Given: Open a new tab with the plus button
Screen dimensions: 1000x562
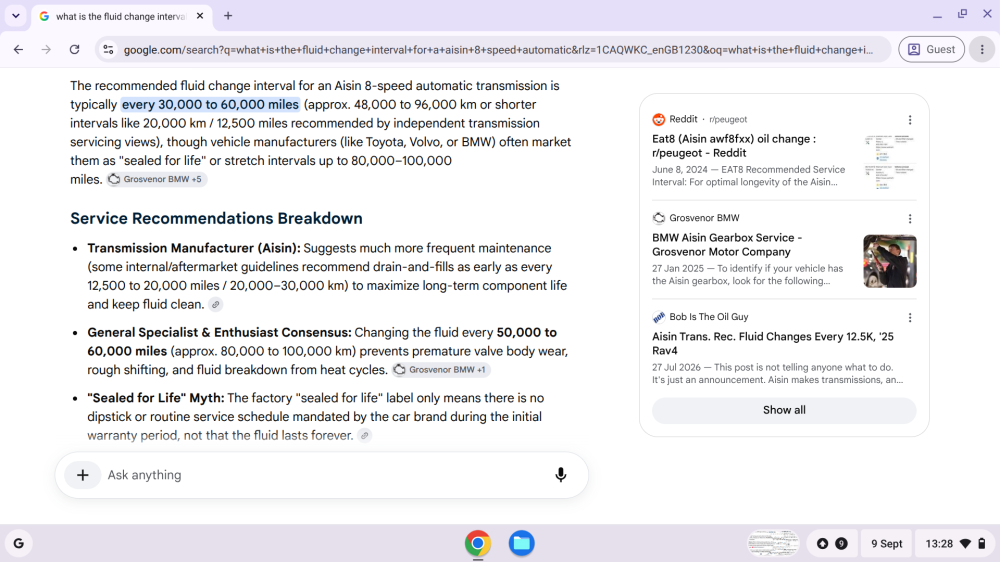Looking at the screenshot, I should pos(228,16).
